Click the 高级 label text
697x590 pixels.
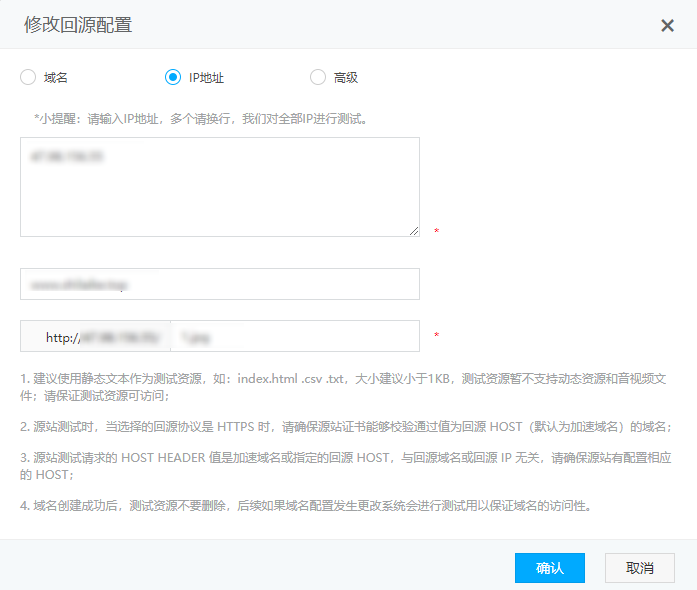(x=346, y=77)
